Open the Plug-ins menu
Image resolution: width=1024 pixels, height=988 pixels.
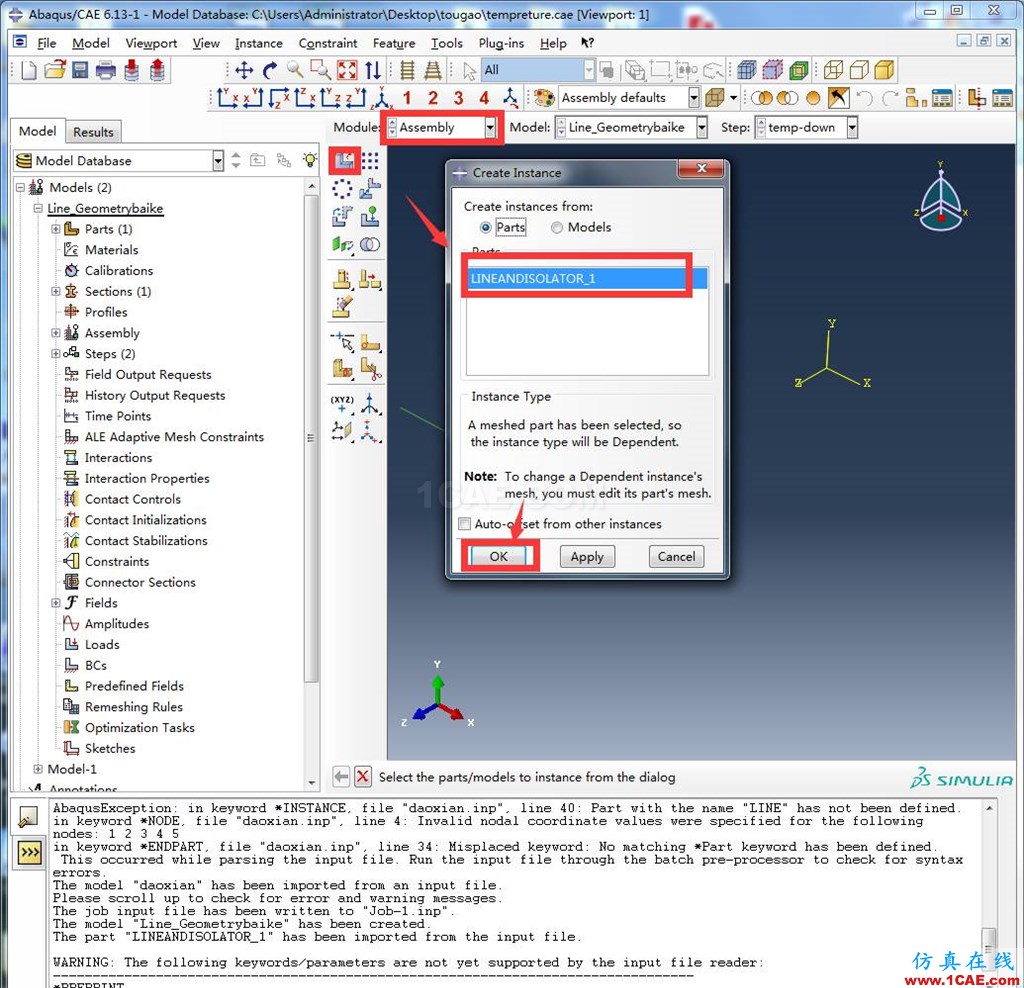coord(501,43)
